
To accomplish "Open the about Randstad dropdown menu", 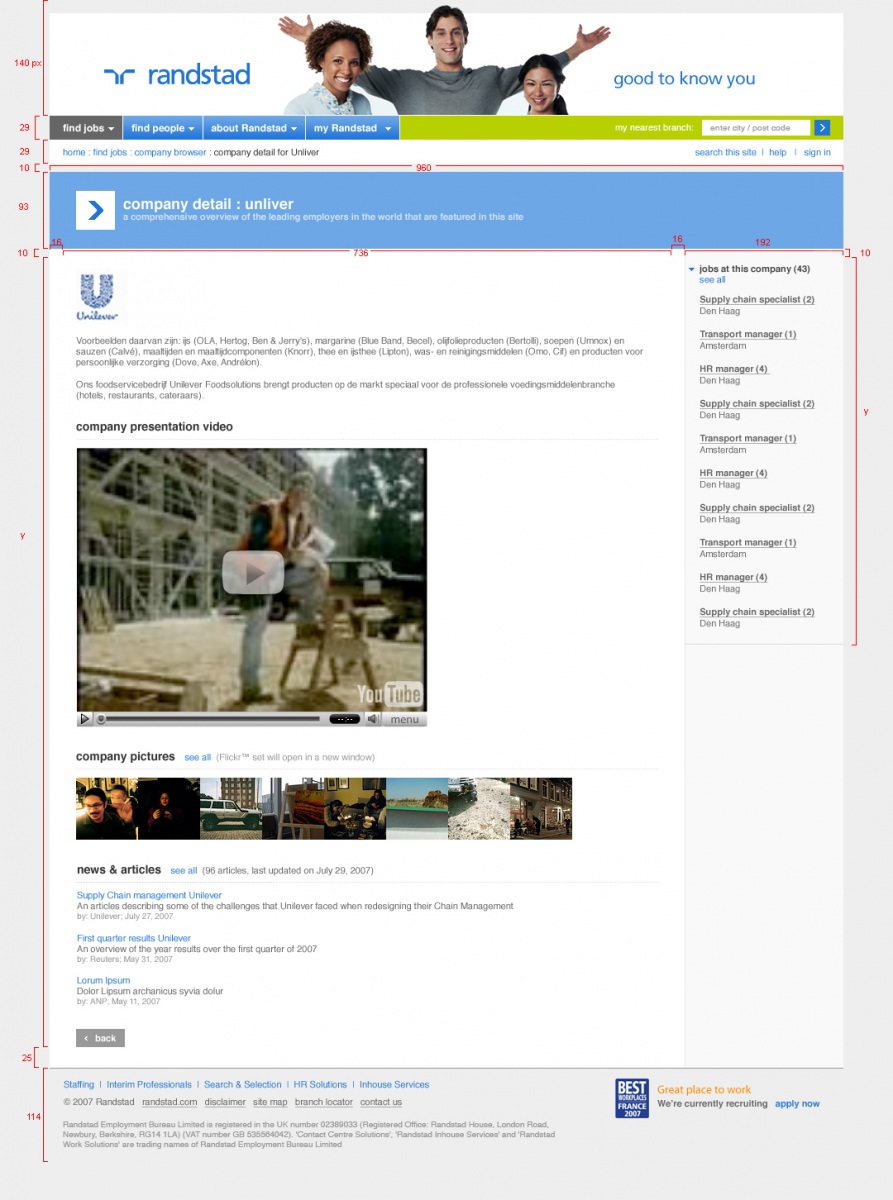I will 254,128.
